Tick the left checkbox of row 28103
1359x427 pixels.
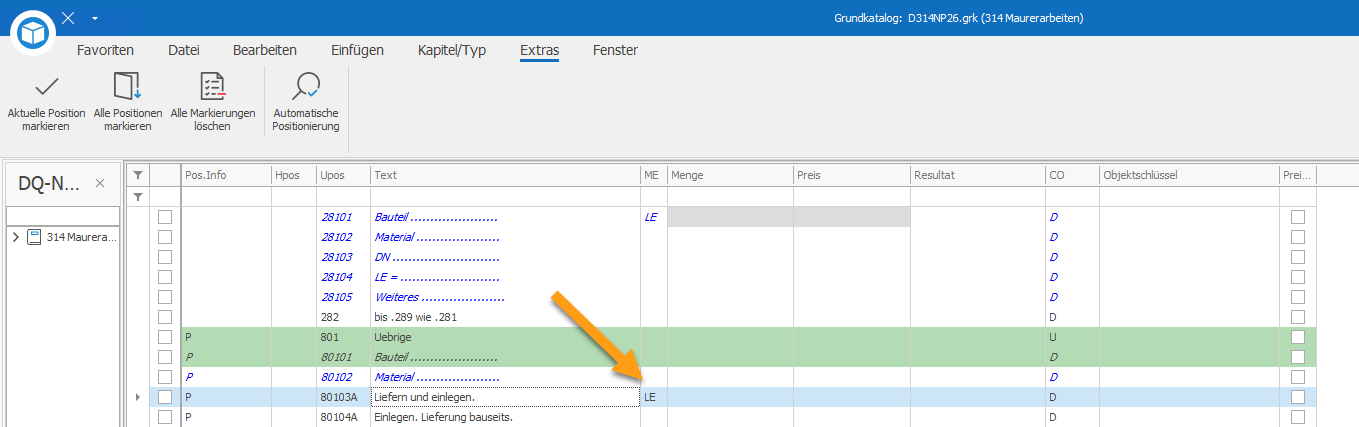(165, 257)
